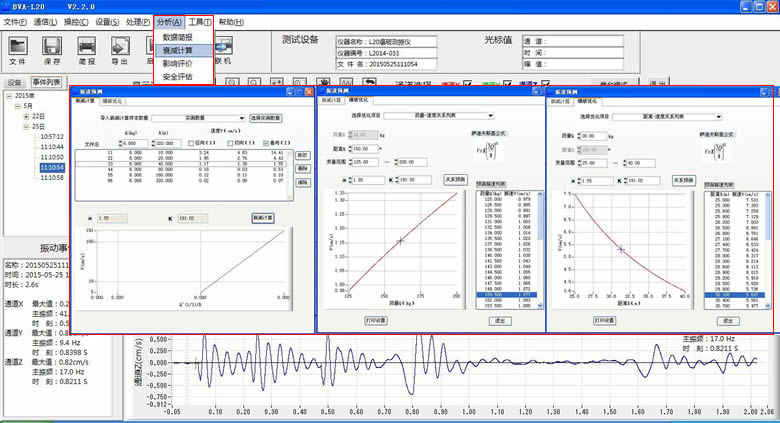Open the 帮助(H) menu

click(231, 22)
